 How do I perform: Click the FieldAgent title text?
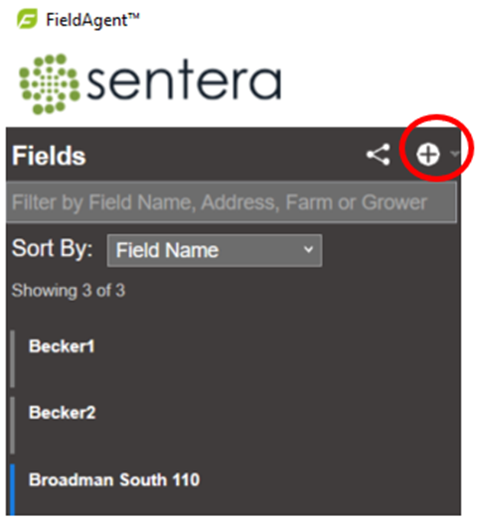tap(93, 20)
